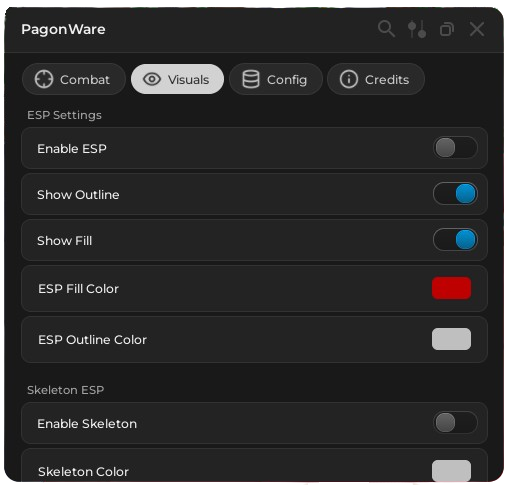Click the ESP Settings section header
The width and height of the screenshot is (511, 489).
pyautogui.click(x=64, y=115)
